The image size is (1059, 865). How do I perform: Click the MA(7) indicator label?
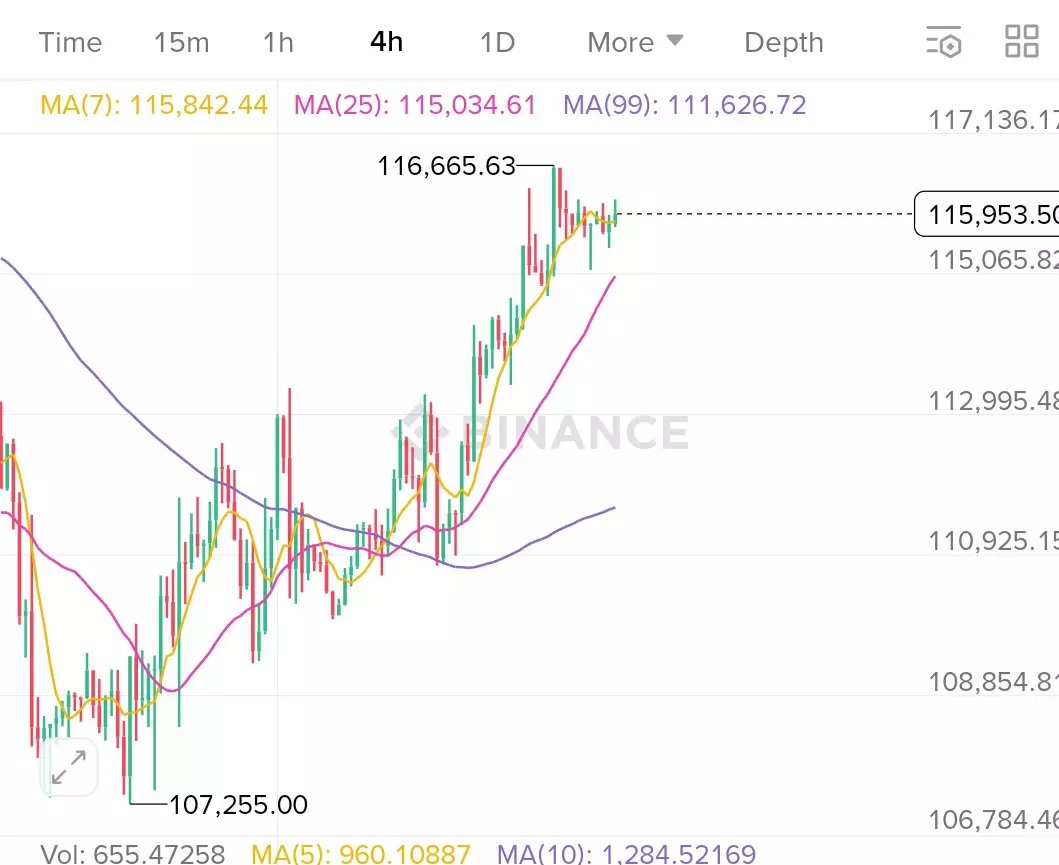[x=154, y=105]
